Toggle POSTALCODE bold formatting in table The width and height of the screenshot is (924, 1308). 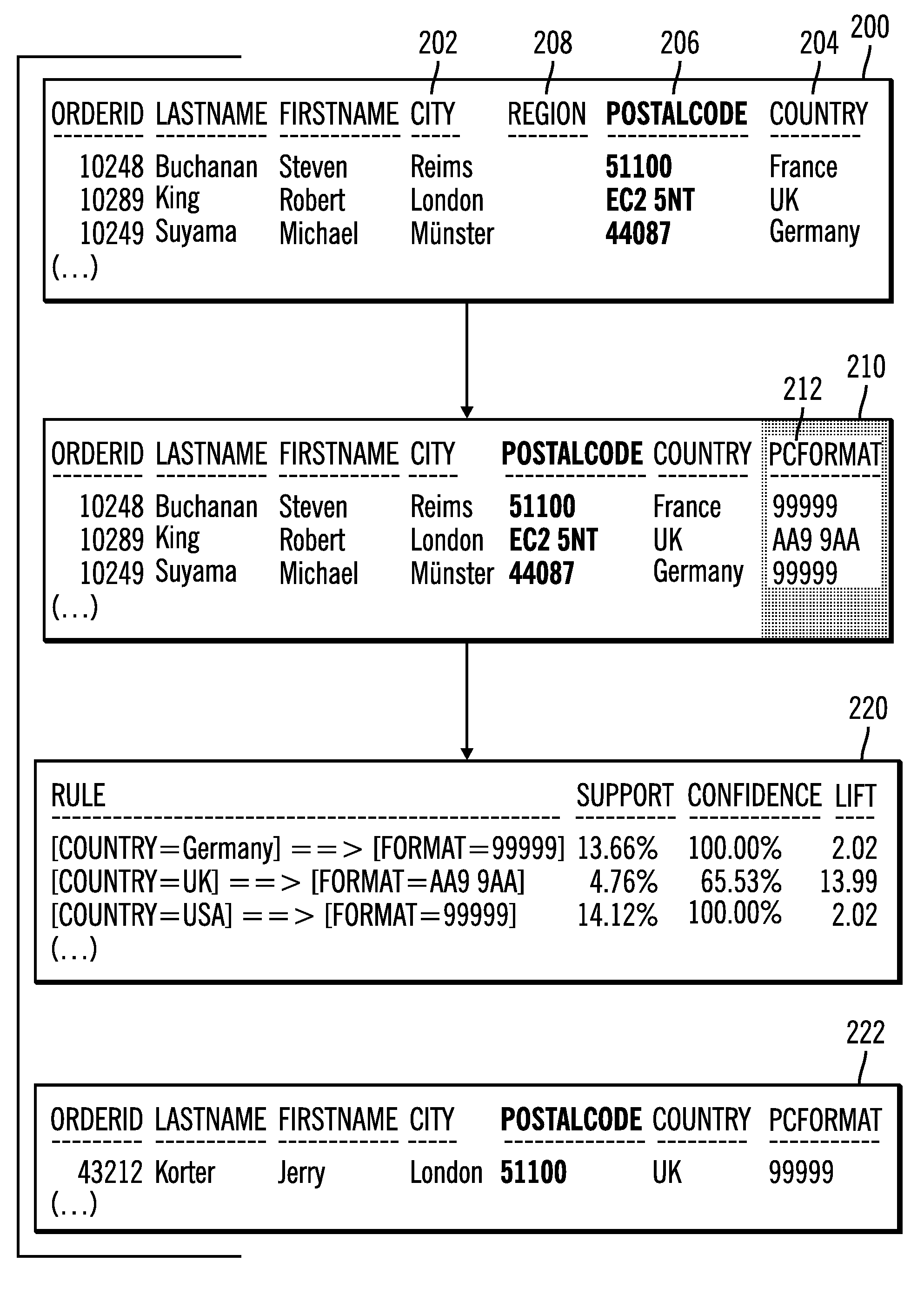pos(676,103)
